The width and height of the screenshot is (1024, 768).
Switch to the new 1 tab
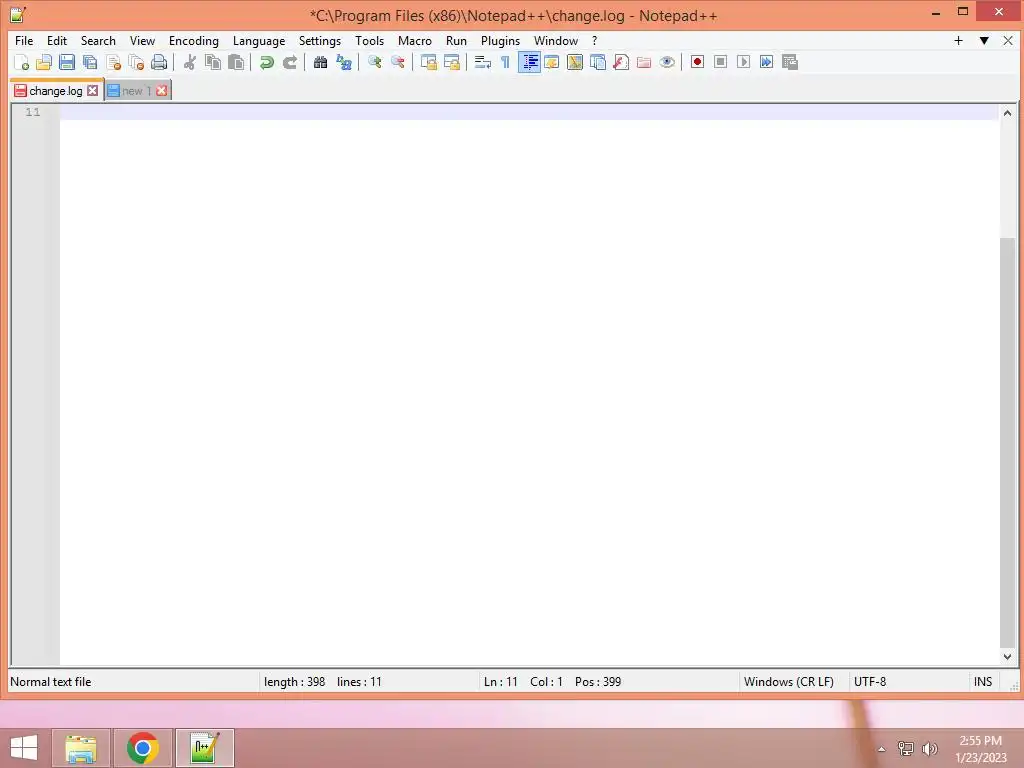pyautogui.click(x=136, y=91)
